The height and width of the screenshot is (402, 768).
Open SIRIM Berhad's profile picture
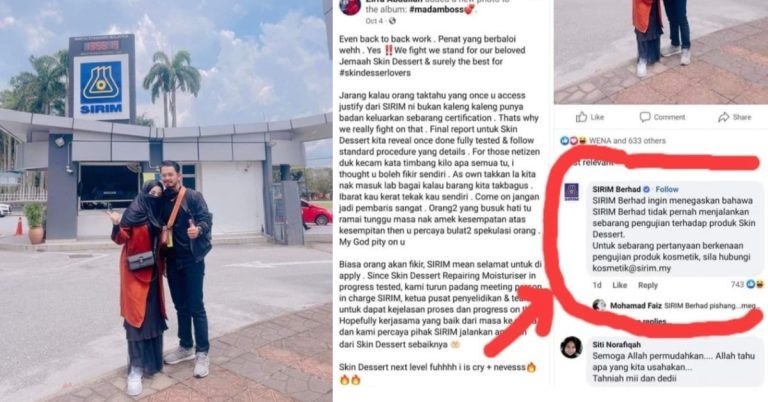coord(572,192)
